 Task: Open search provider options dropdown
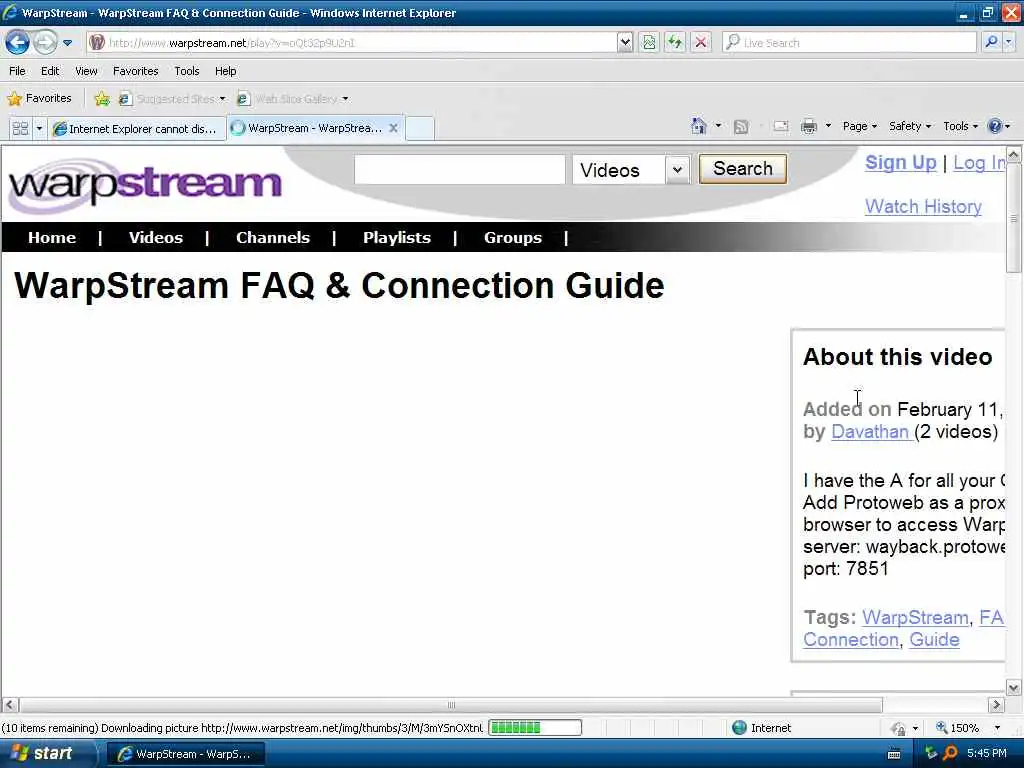(1008, 43)
